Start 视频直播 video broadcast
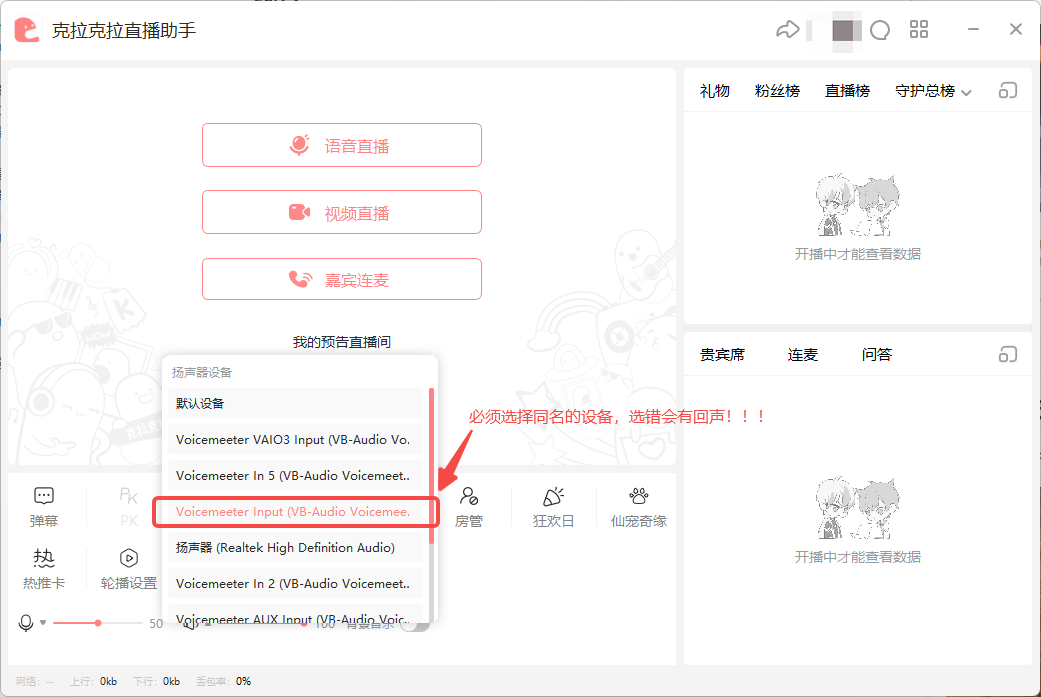The width and height of the screenshot is (1041, 697). [342, 212]
